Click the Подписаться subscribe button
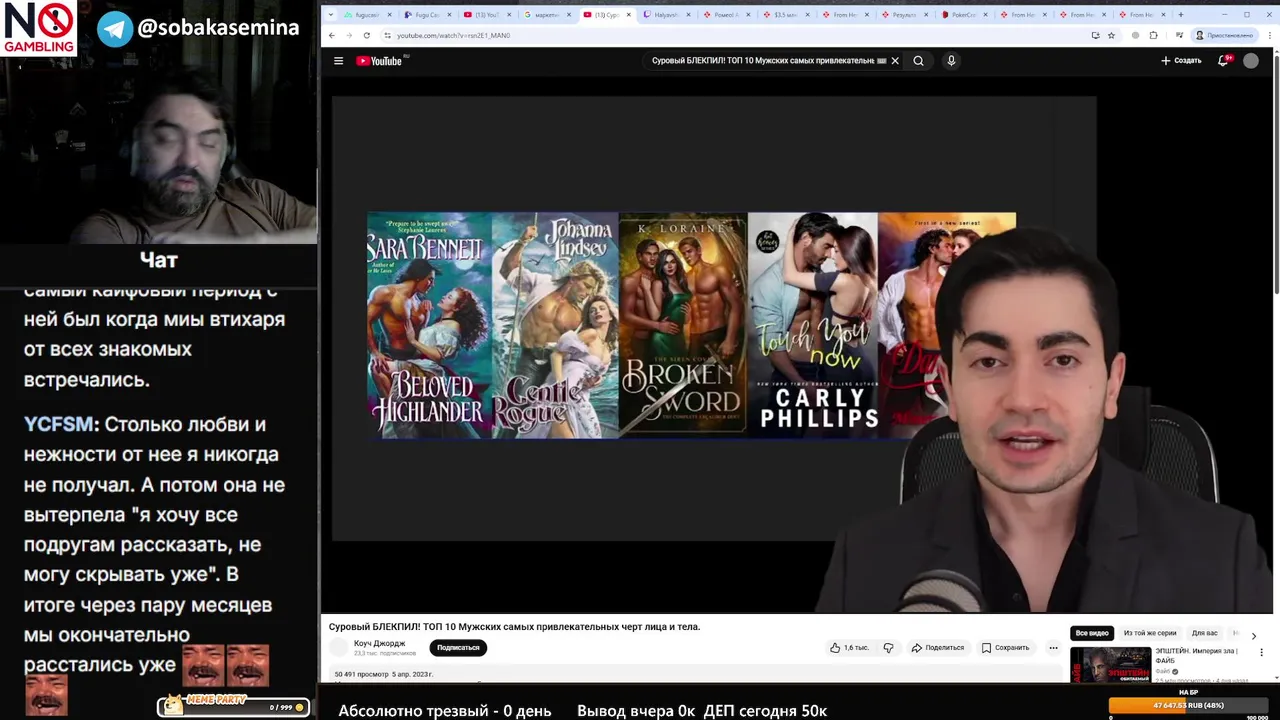 (x=458, y=648)
